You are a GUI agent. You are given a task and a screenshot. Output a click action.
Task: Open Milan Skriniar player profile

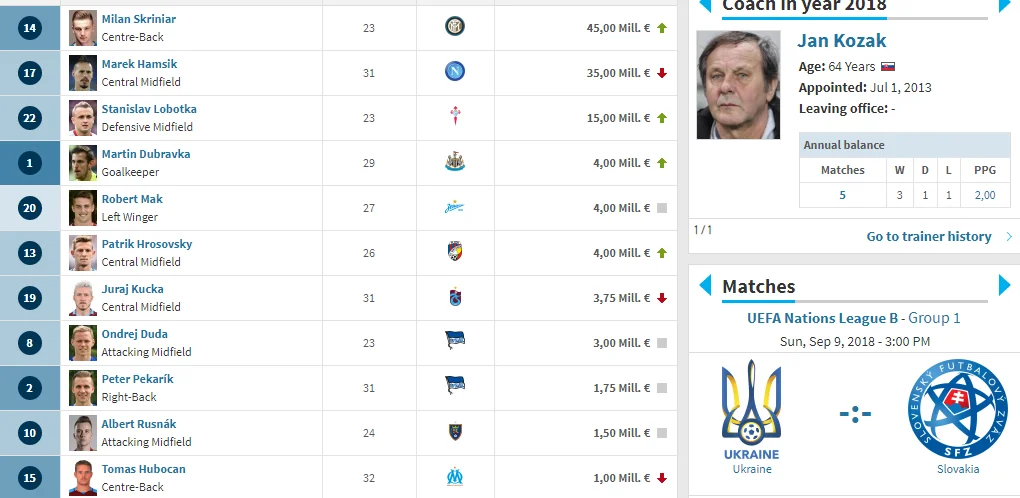click(x=139, y=19)
